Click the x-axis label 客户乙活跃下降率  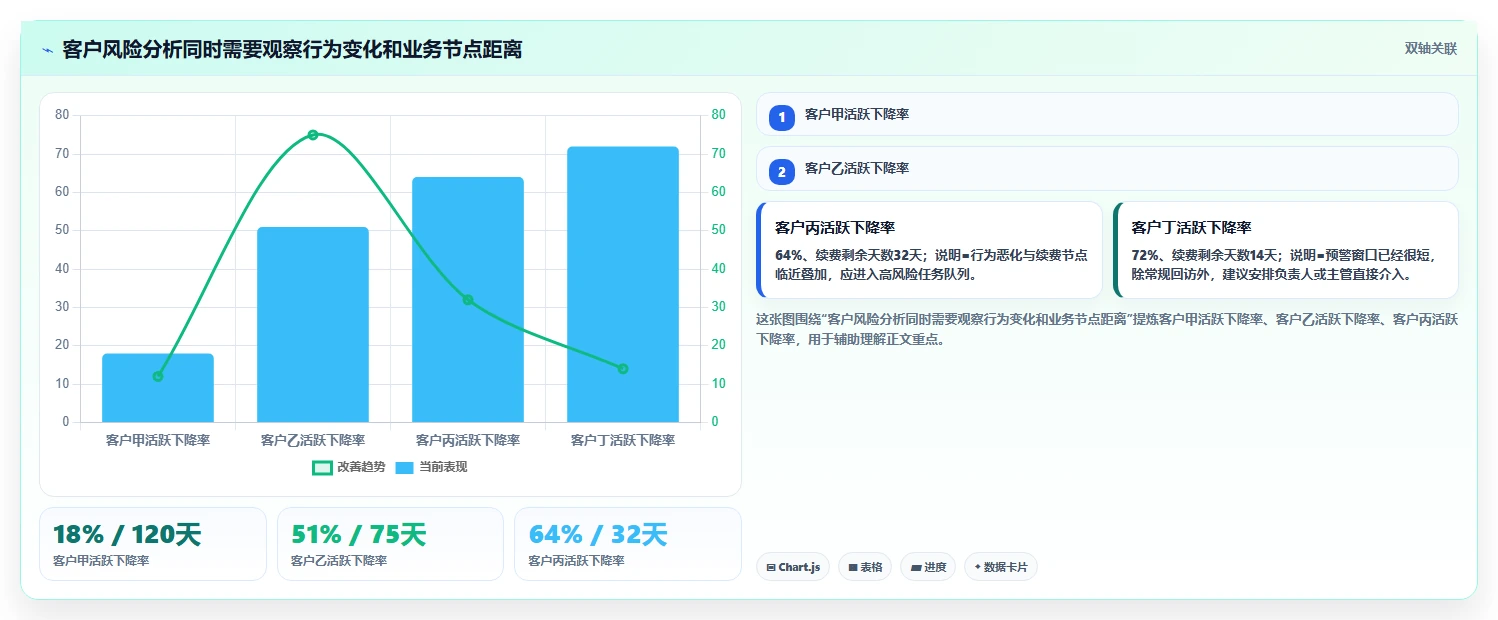(x=313, y=440)
